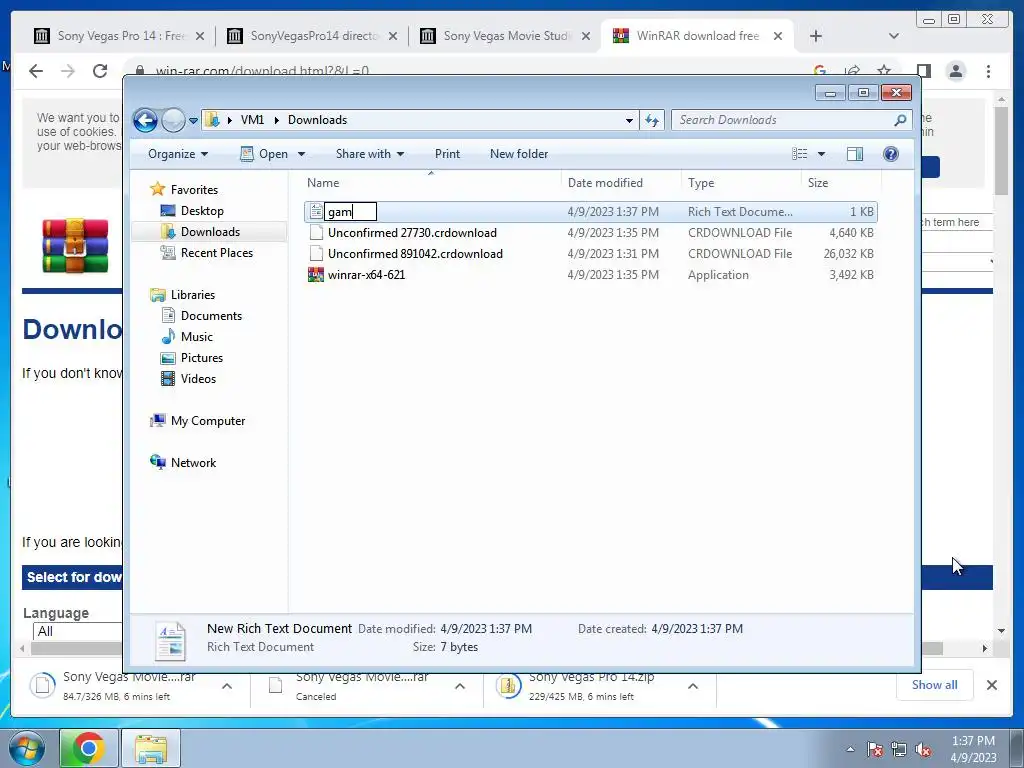Click VM1 in the address breadcrumb
This screenshot has height=768, width=1024.
(x=252, y=120)
